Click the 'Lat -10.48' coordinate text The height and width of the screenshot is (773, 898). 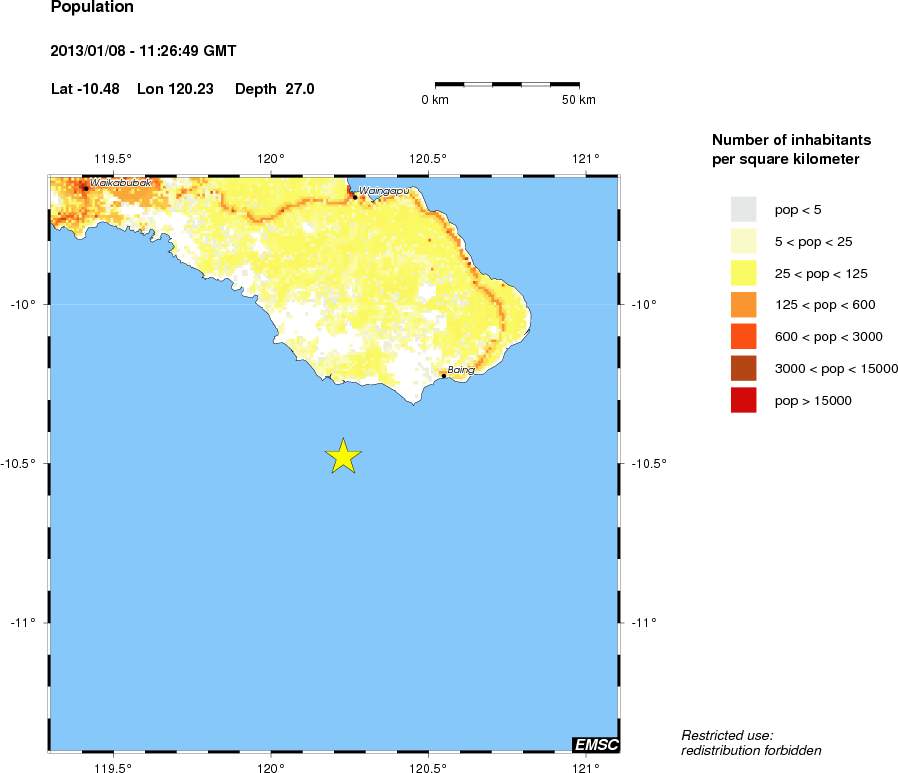coord(85,89)
